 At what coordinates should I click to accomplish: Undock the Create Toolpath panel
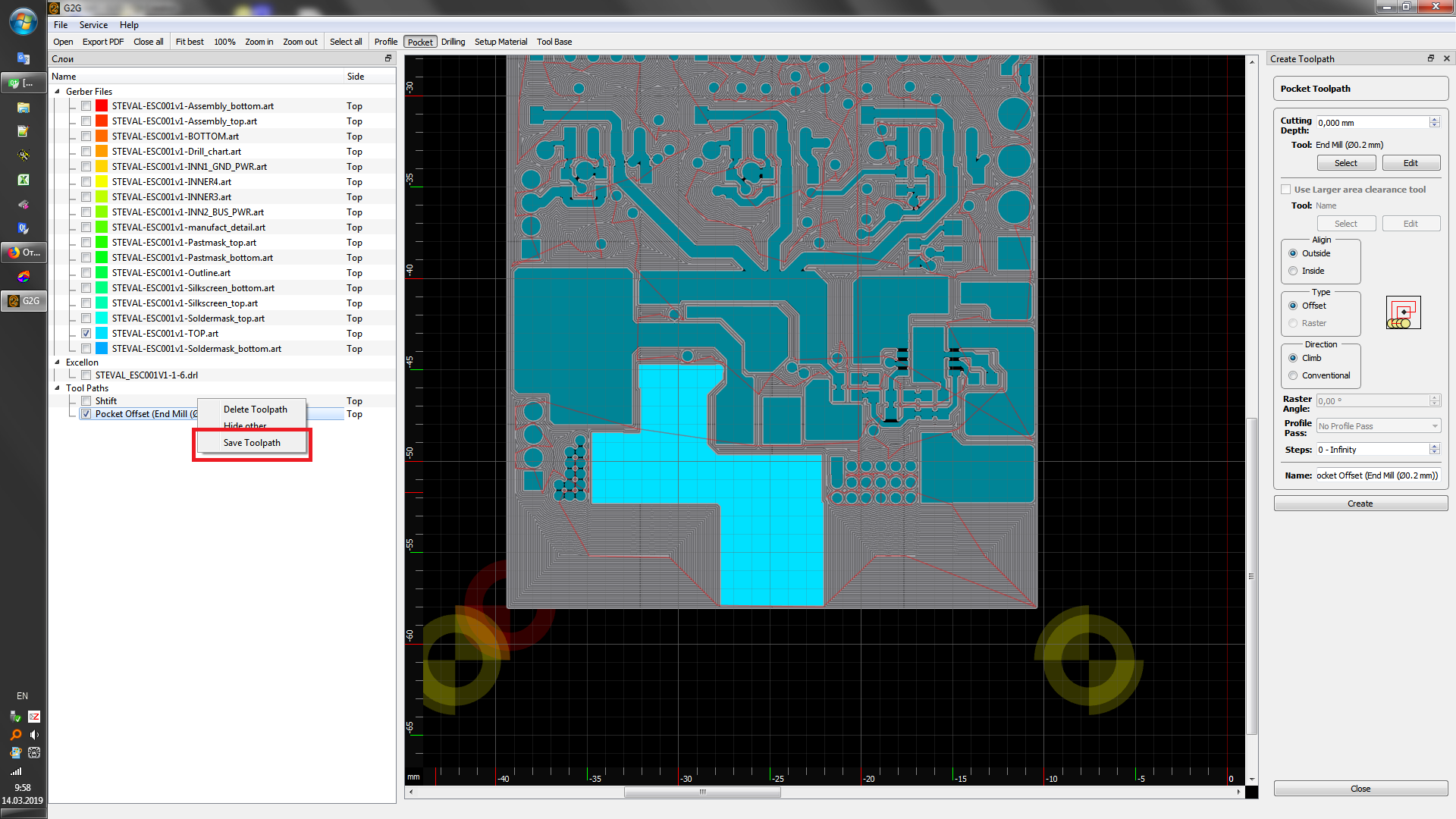coord(1431,58)
